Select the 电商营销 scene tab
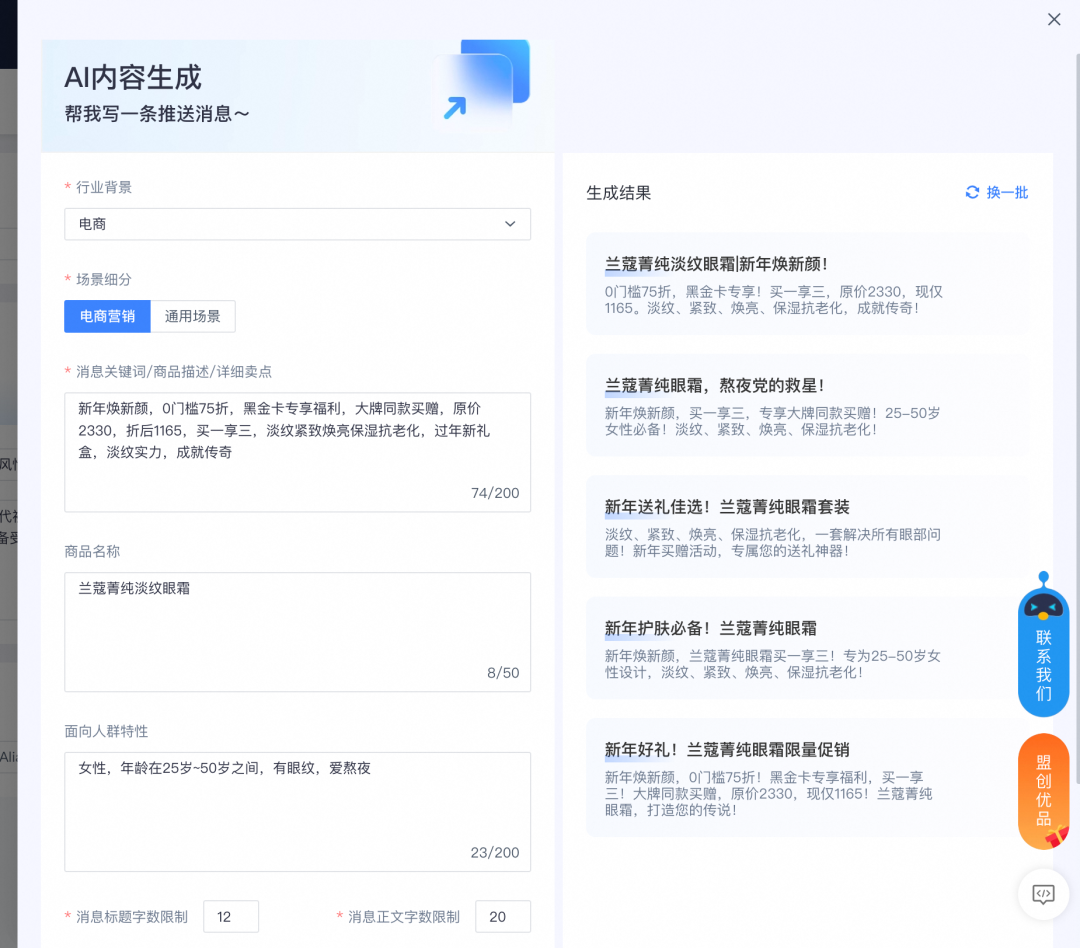 click(x=107, y=316)
